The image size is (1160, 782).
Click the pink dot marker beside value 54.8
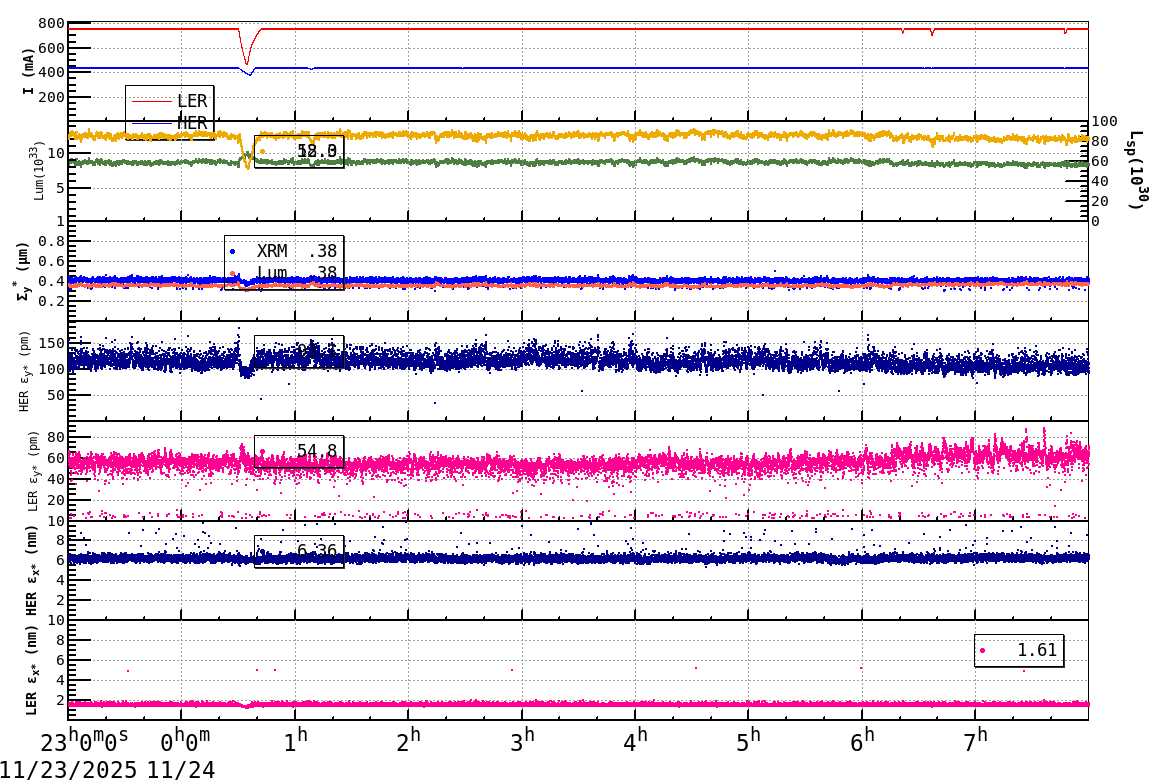click(x=263, y=453)
